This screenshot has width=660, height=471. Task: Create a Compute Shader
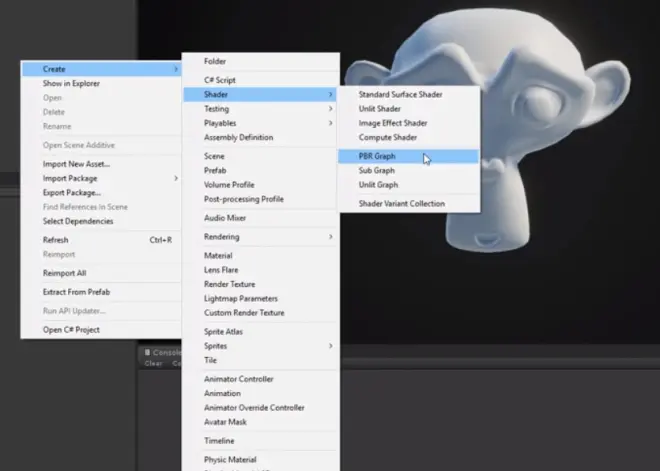(408, 137)
